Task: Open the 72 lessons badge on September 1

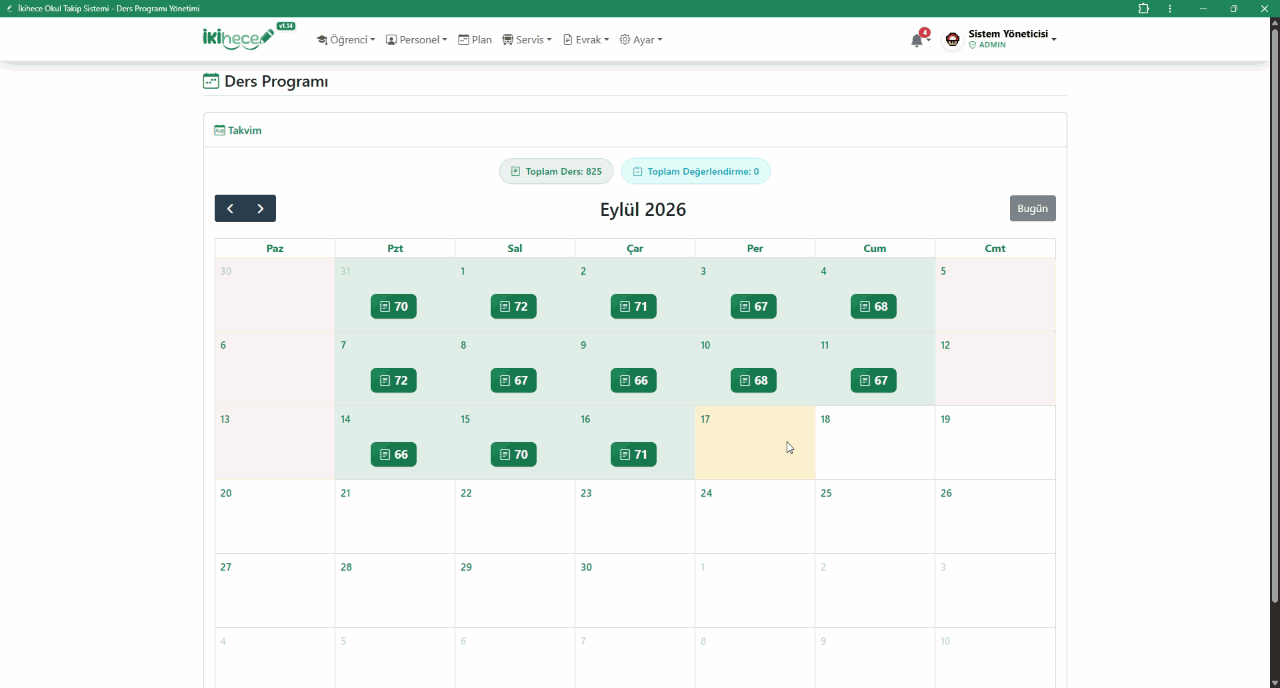Action: pyautogui.click(x=513, y=306)
